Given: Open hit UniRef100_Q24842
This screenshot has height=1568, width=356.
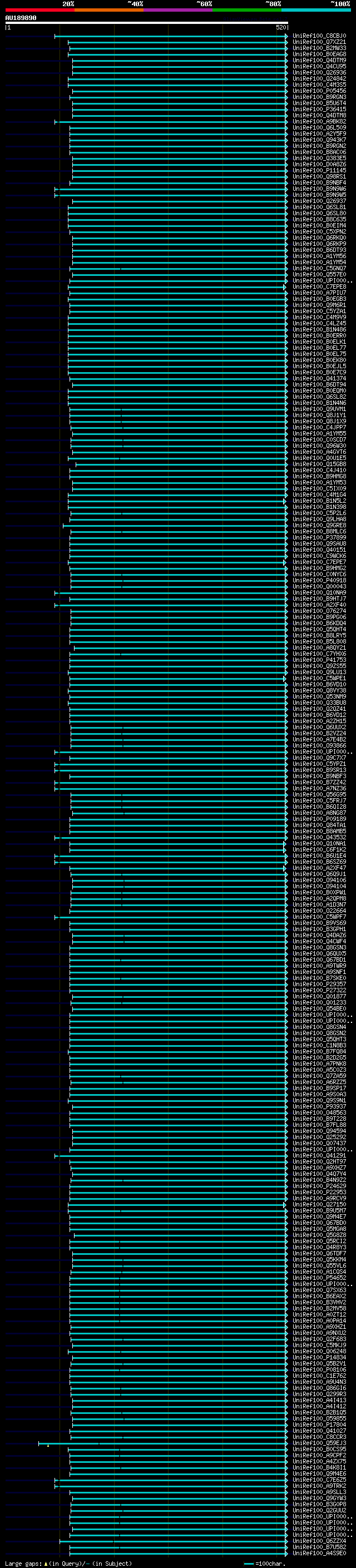Looking at the screenshot, I should pyautogui.click(x=319, y=78).
